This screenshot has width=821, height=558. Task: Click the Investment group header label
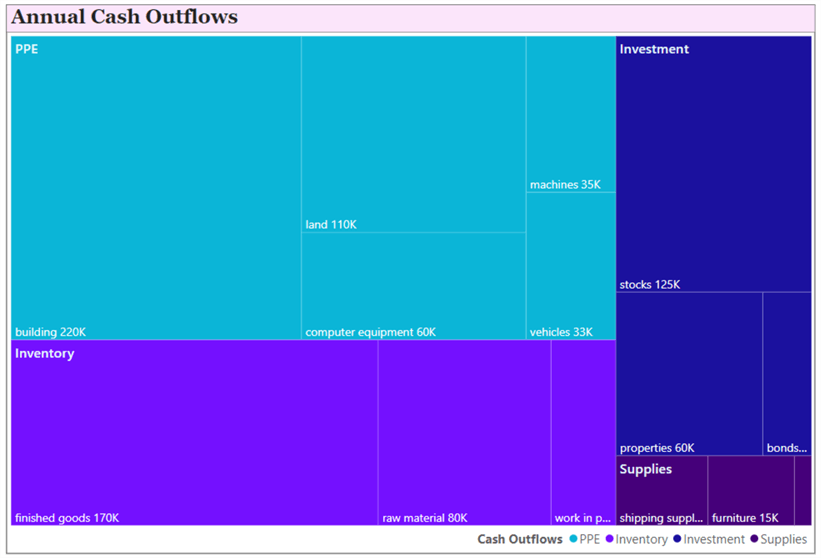[x=654, y=49]
